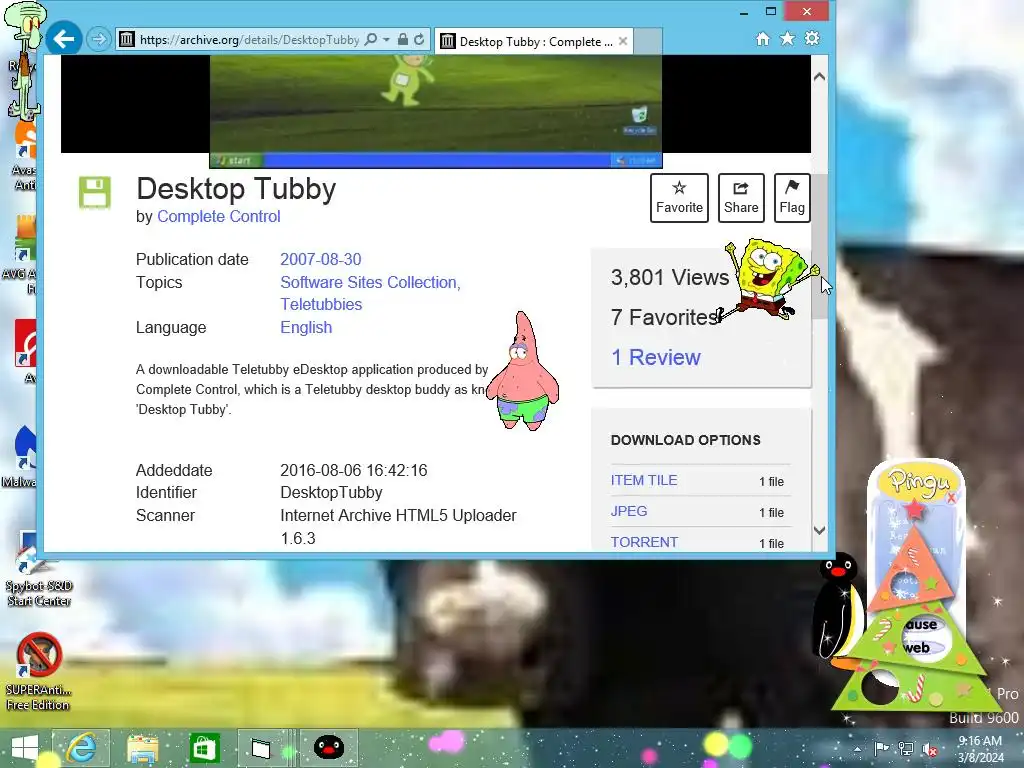Screen dimensions: 1024x768
Task: Click the page scrollbar down arrow
Action: 820,530
